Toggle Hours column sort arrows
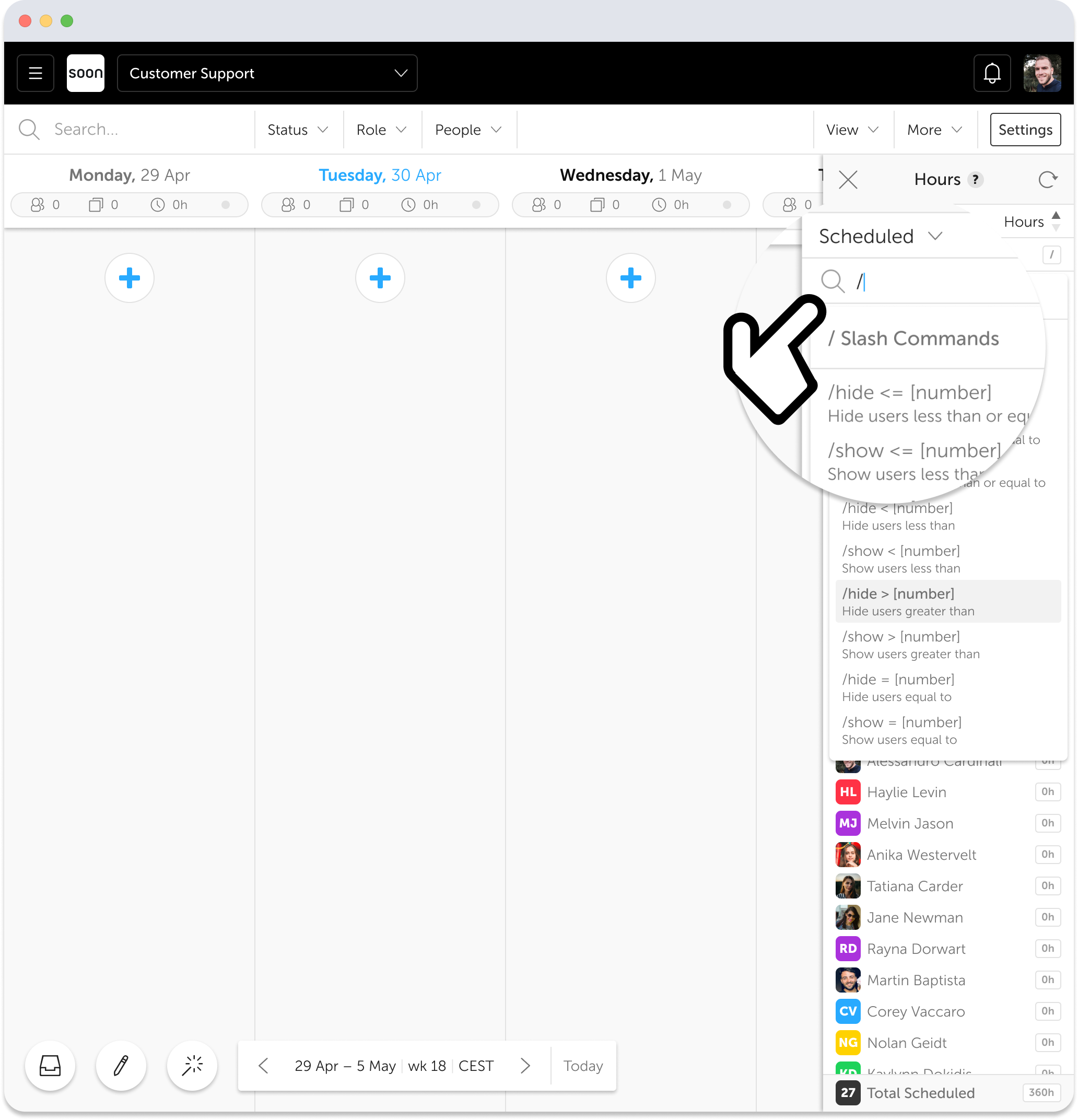The width and height of the screenshot is (1078, 1120). 1056,221
